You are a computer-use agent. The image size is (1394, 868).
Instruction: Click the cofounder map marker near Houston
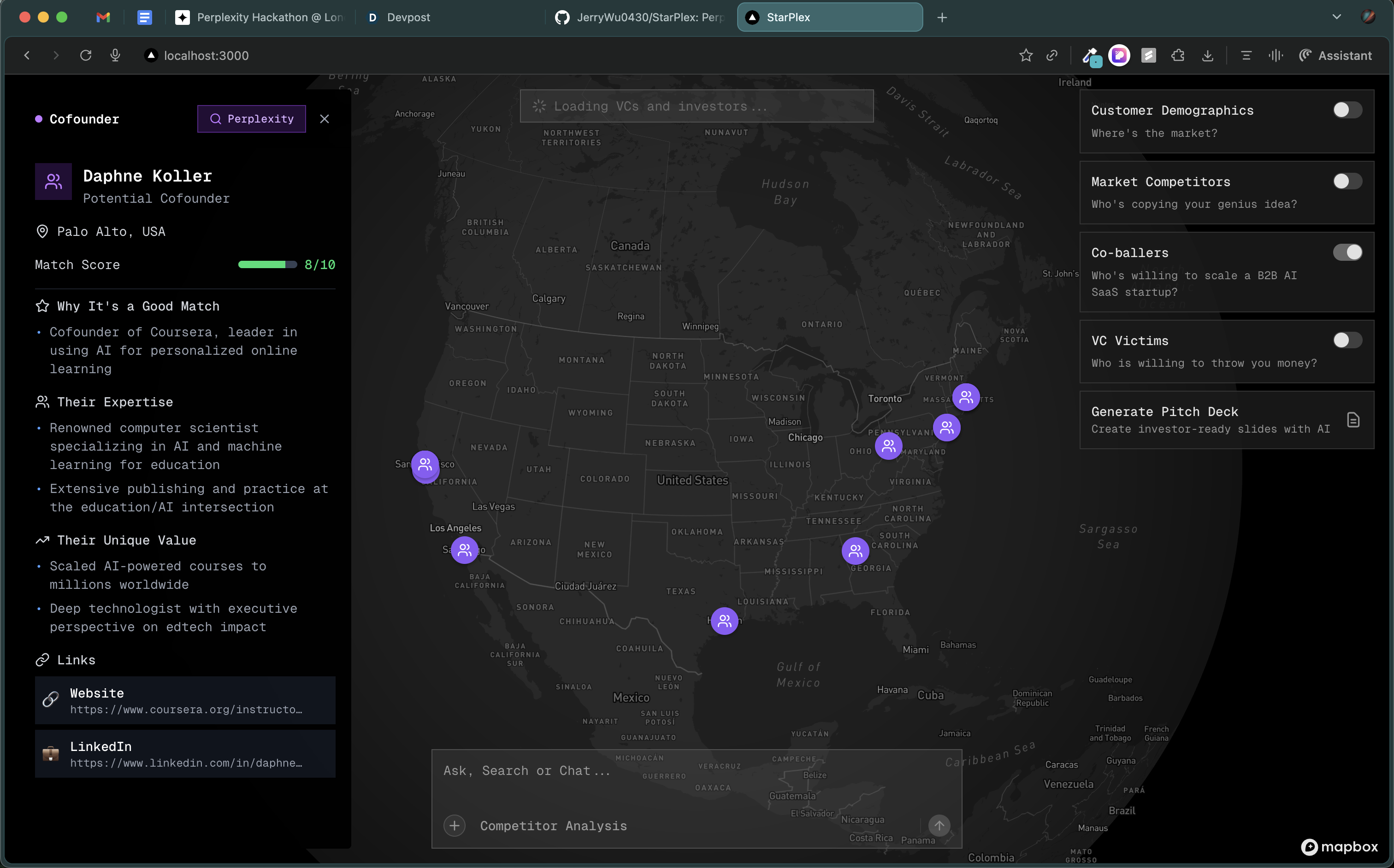[x=724, y=621]
